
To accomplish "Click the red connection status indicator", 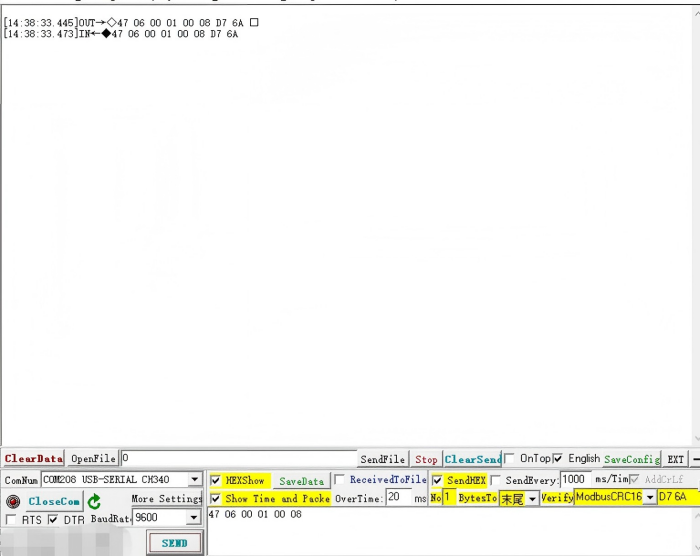I will pos(13,501).
